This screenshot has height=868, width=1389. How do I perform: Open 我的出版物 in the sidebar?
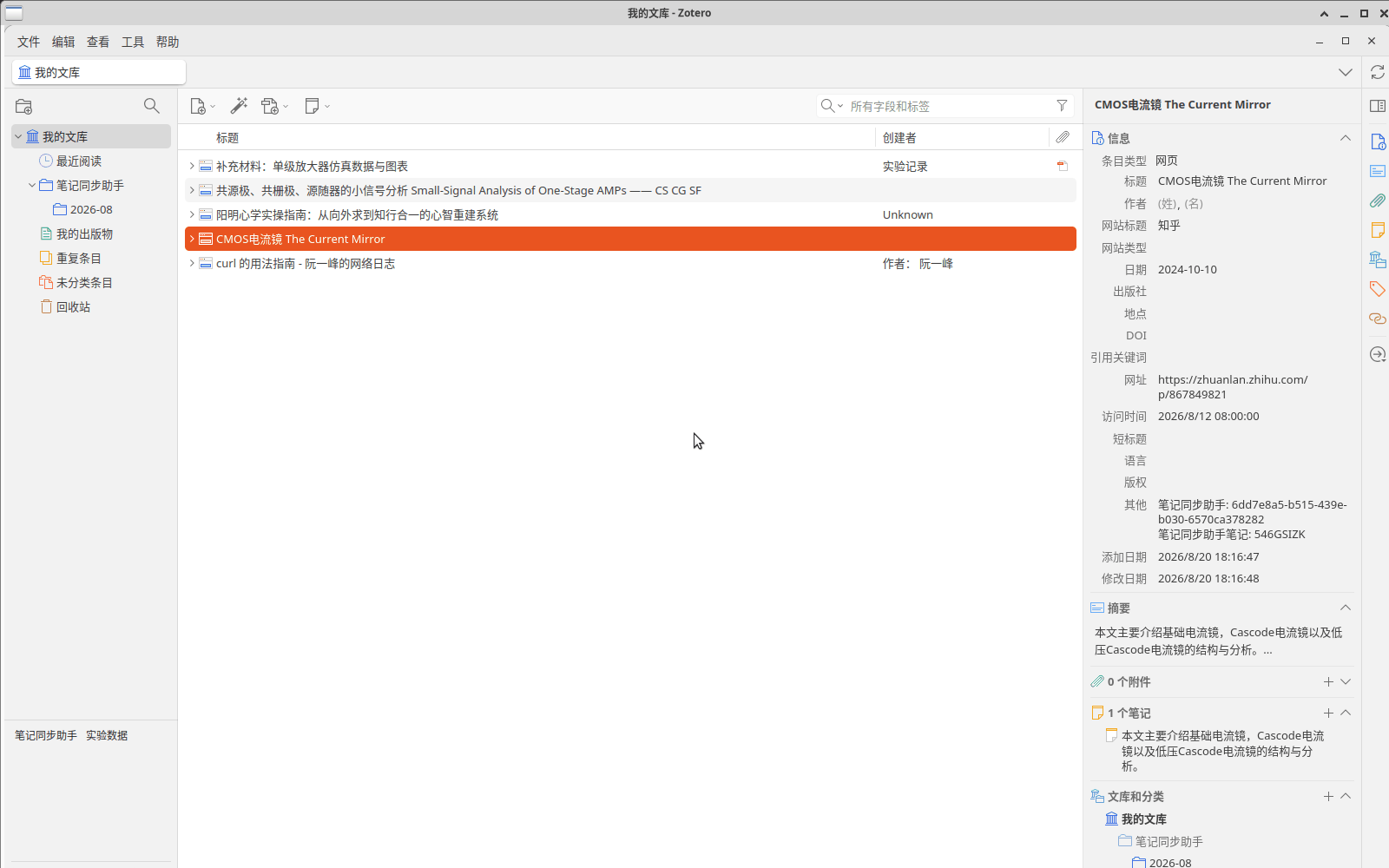tap(84, 233)
